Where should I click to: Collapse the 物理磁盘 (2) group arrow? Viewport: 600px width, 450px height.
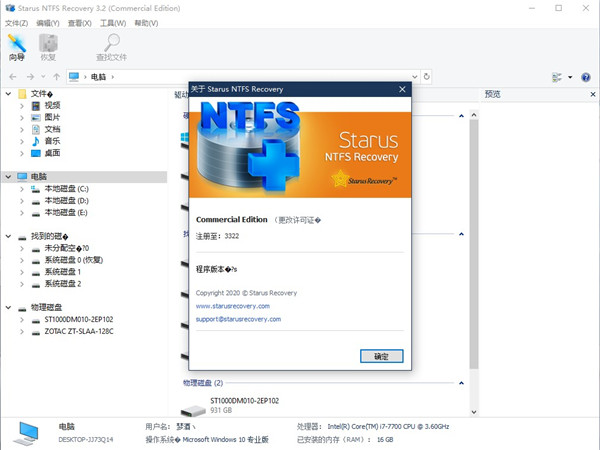coord(461,383)
